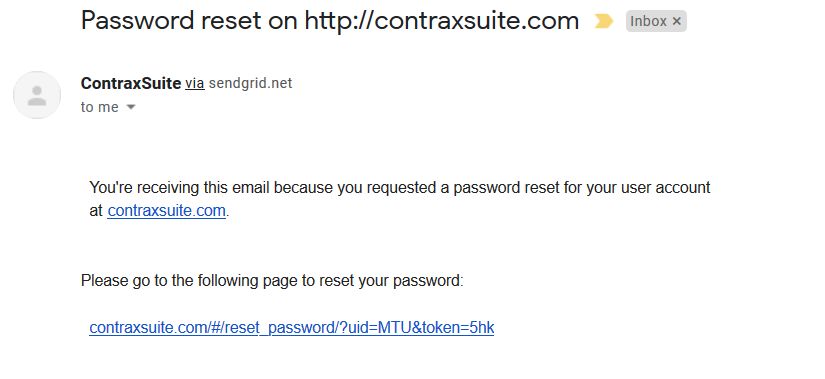Image resolution: width=825 pixels, height=379 pixels.
Task: Open the reset_password link with the token
Action: 291,327
